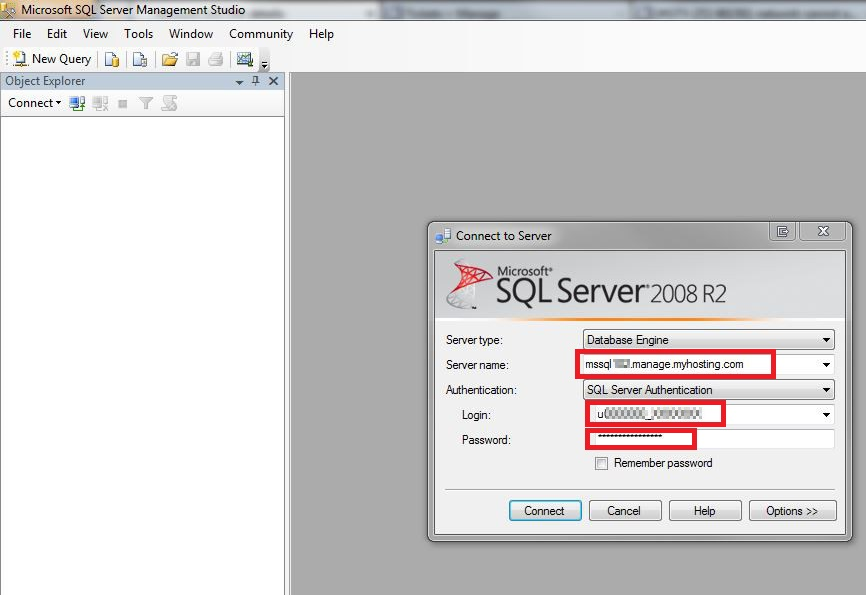
Task: Close the Object Explorer panel
Action: tap(273, 81)
